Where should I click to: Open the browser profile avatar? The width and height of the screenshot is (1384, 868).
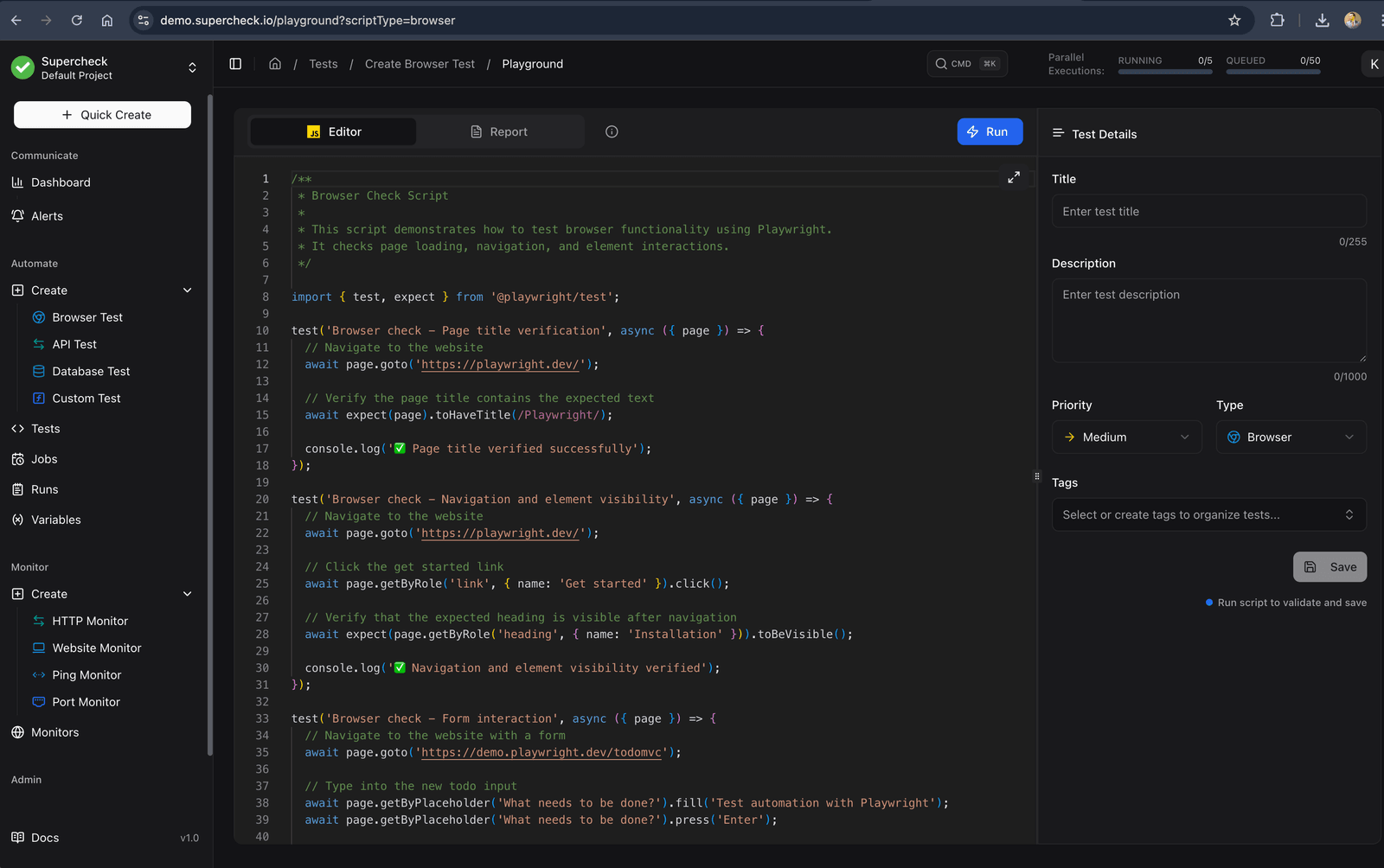click(1353, 20)
